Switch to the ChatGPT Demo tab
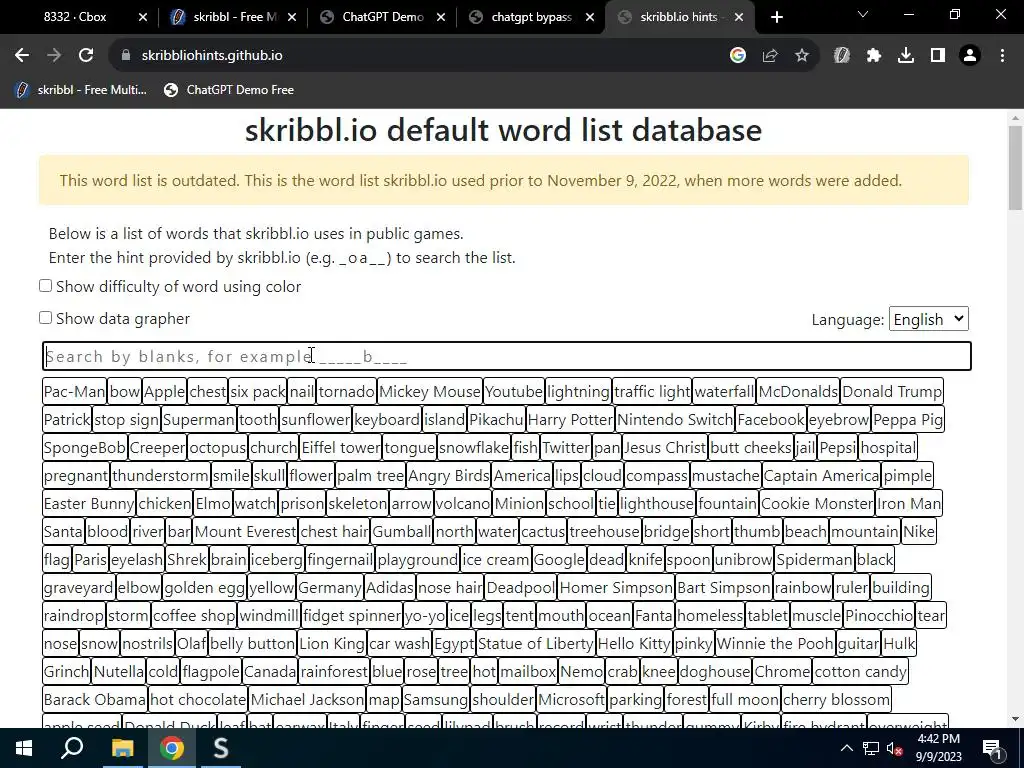1024x768 pixels. (x=383, y=17)
